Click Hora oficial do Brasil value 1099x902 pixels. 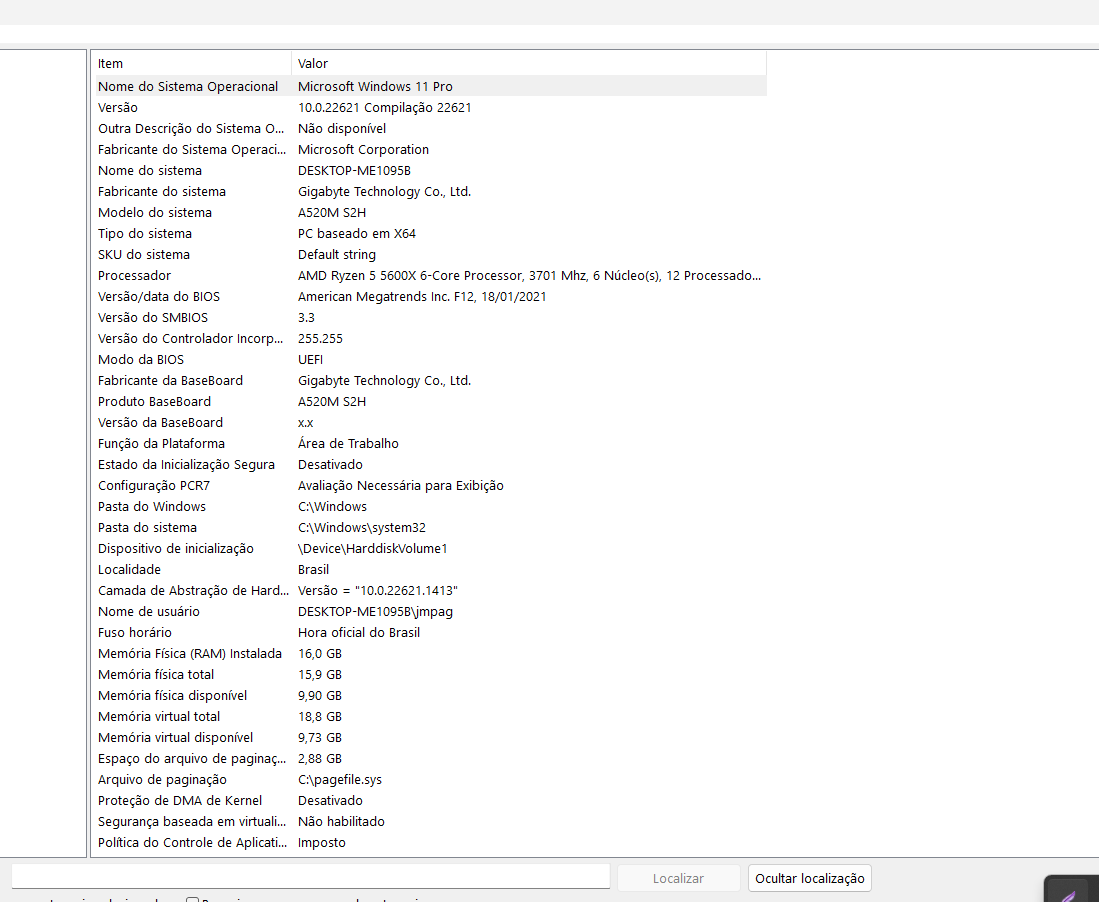pos(359,633)
